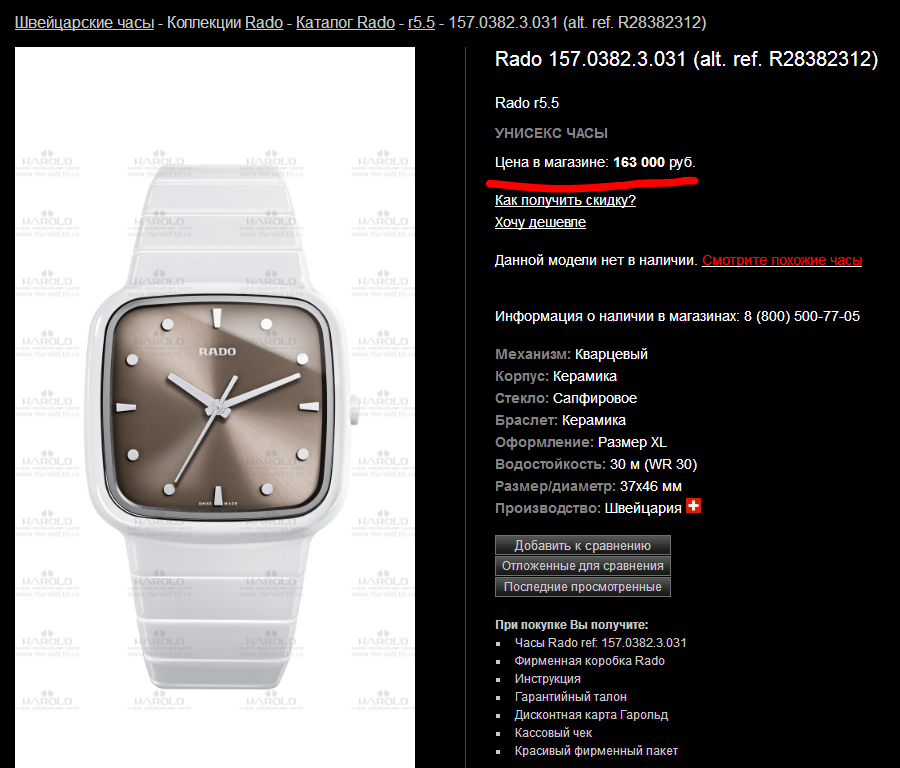The height and width of the screenshot is (768, 900).
Task: Click the Добавить к сравнению button
Action: (583, 545)
